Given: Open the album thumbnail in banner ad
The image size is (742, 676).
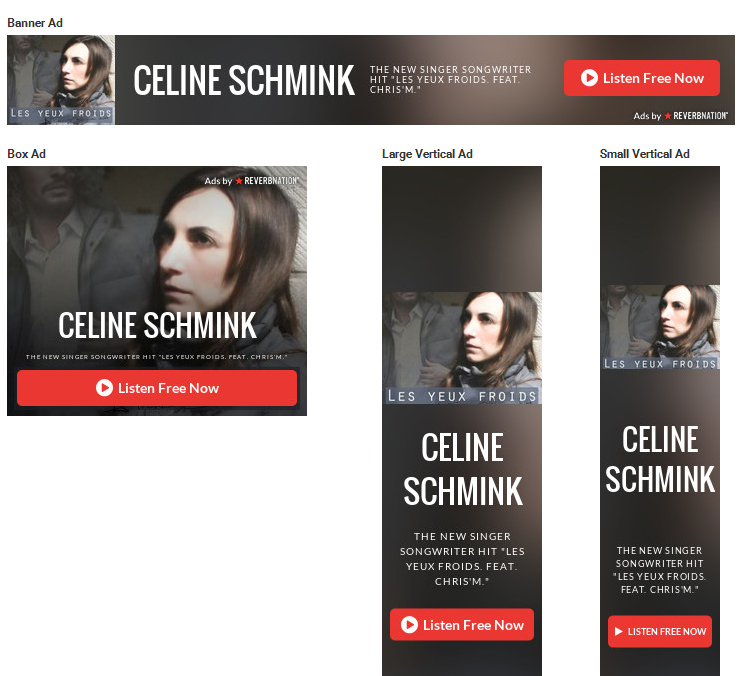Looking at the screenshot, I should pos(61,80).
